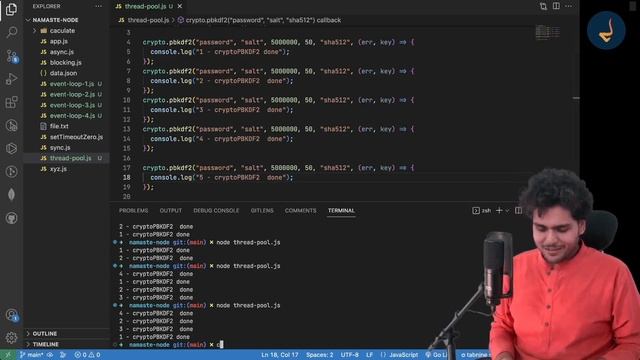Open blocking.js in the explorer
Image resolution: width=640 pixels, height=360 pixels.
pyautogui.click(x=66, y=62)
